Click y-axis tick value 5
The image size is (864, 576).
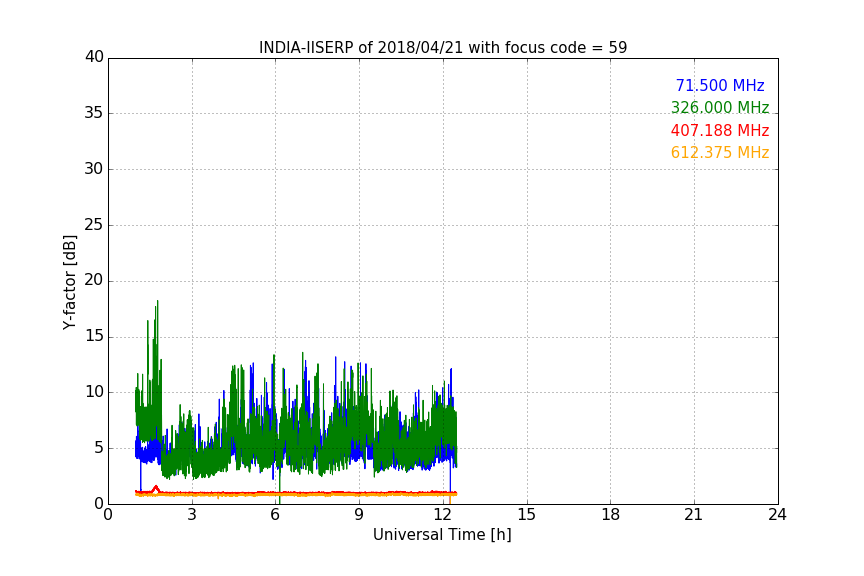coord(99,448)
